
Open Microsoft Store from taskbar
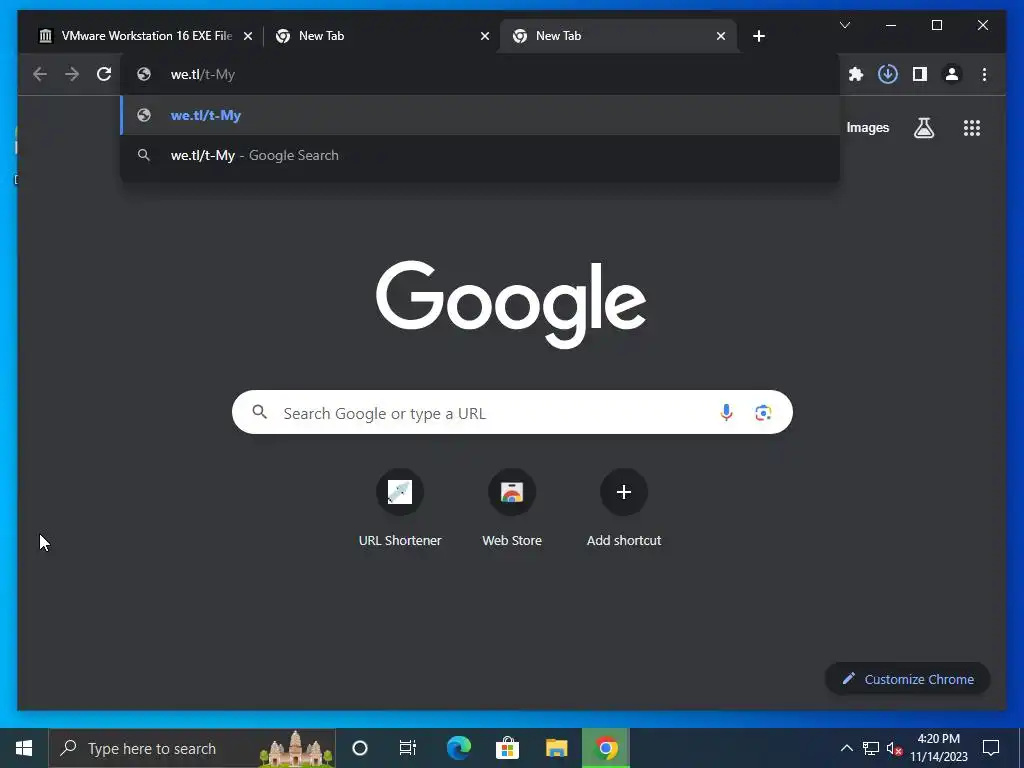(x=507, y=748)
